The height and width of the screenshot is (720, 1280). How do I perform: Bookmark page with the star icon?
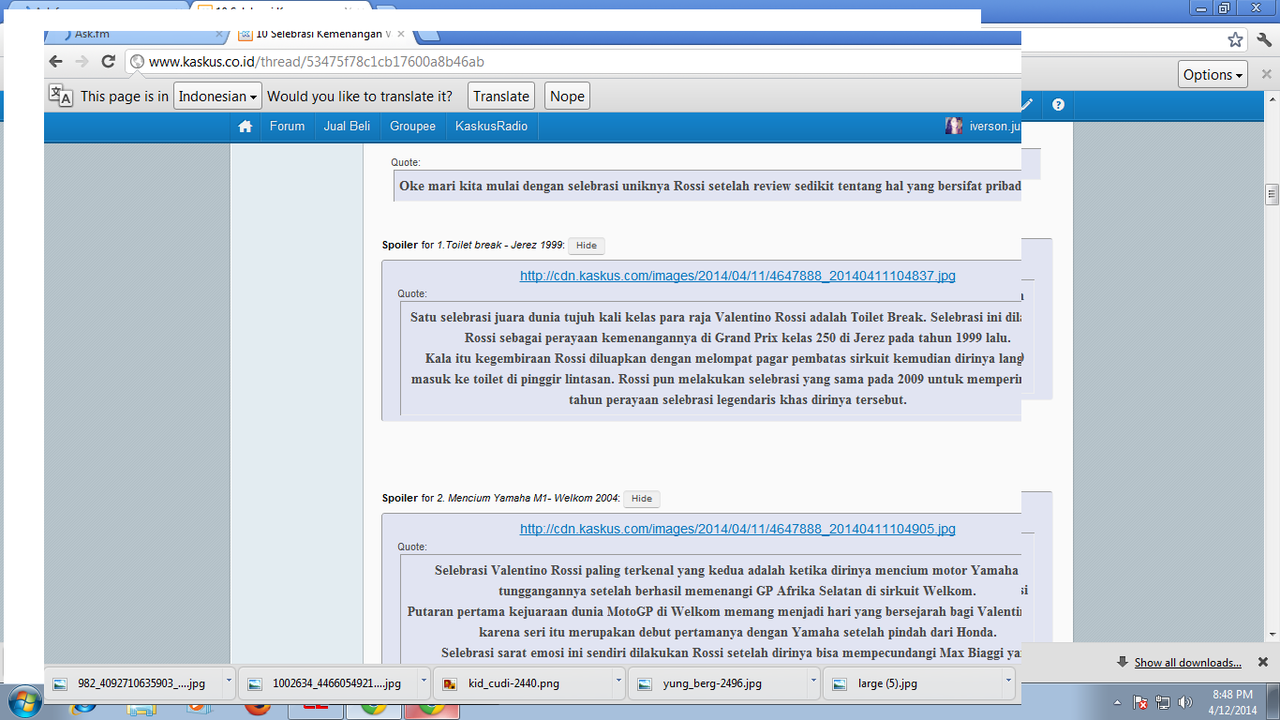pos(1236,40)
